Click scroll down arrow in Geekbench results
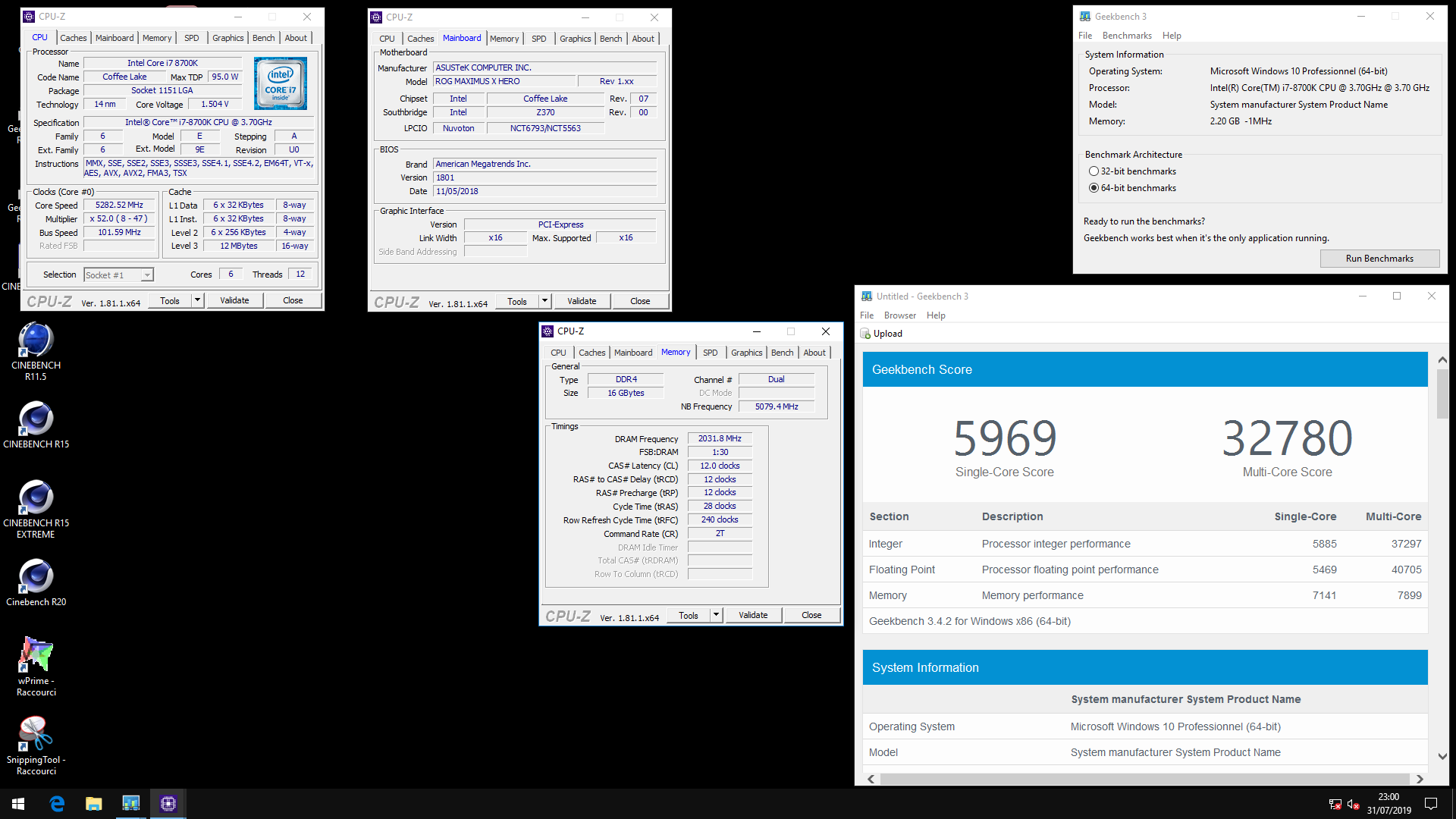Image resolution: width=1456 pixels, height=819 pixels. (x=1442, y=756)
